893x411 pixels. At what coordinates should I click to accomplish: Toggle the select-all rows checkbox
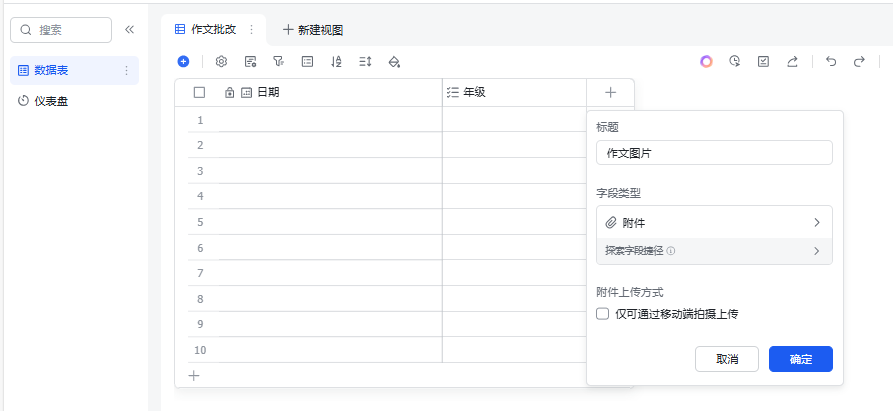pyautogui.click(x=199, y=92)
